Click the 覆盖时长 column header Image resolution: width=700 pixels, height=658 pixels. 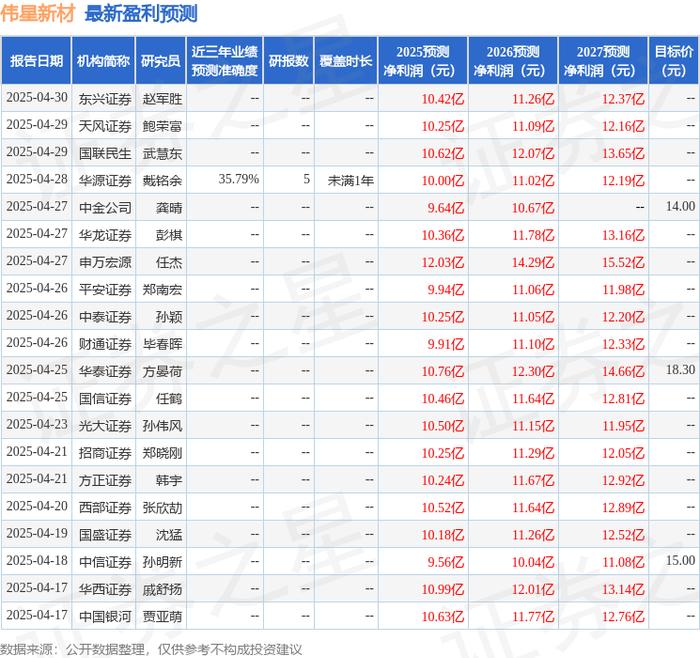tap(346, 61)
